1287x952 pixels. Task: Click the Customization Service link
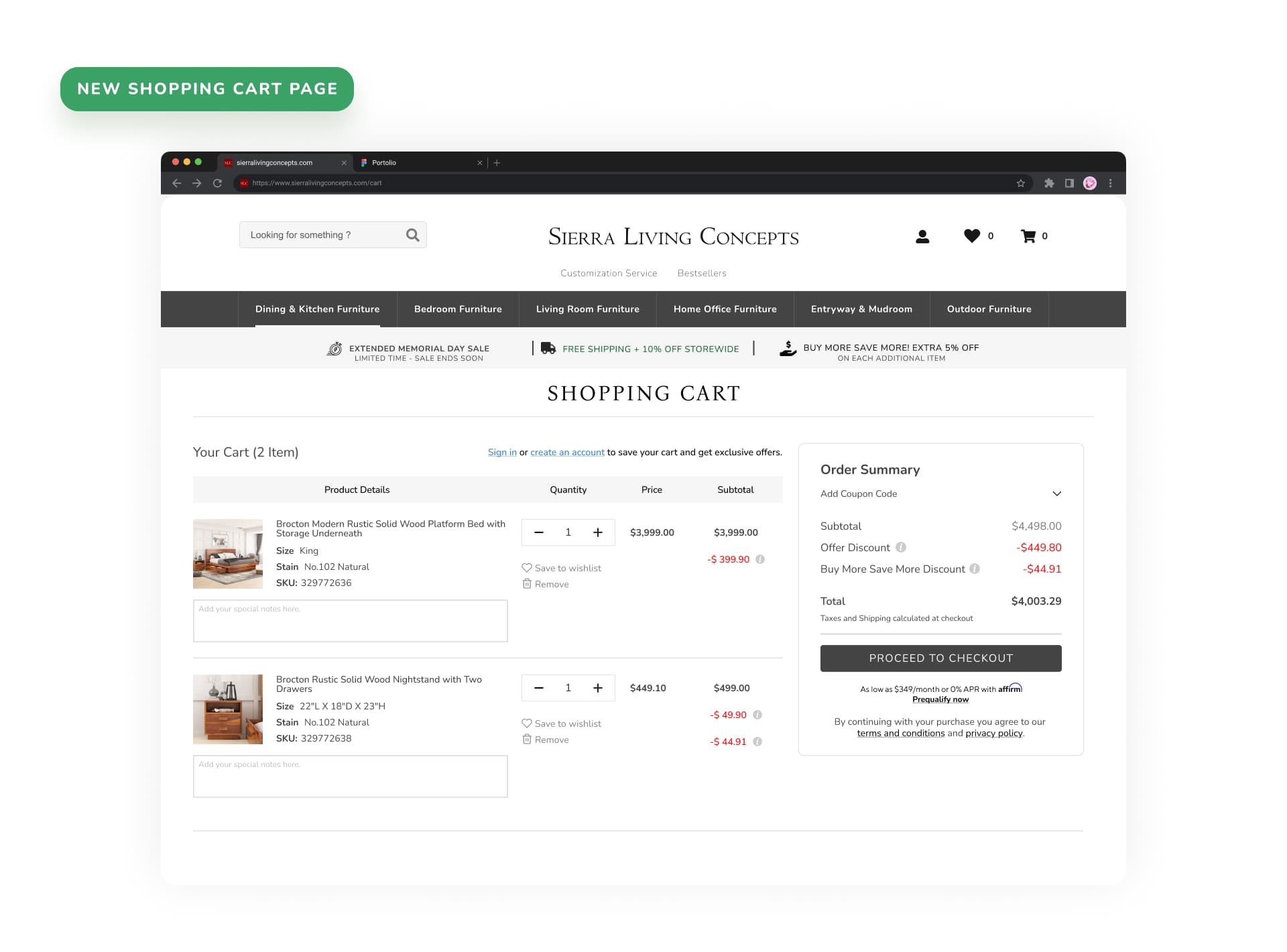609,274
